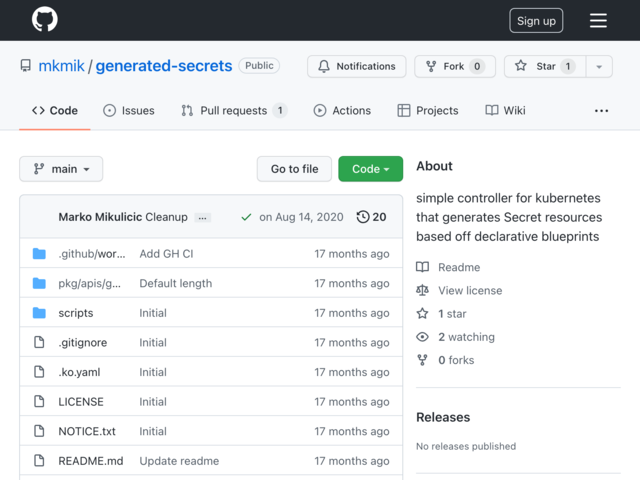The width and height of the screenshot is (640, 480).
Task: Open the .ko.yaml file name
Action: point(79,372)
